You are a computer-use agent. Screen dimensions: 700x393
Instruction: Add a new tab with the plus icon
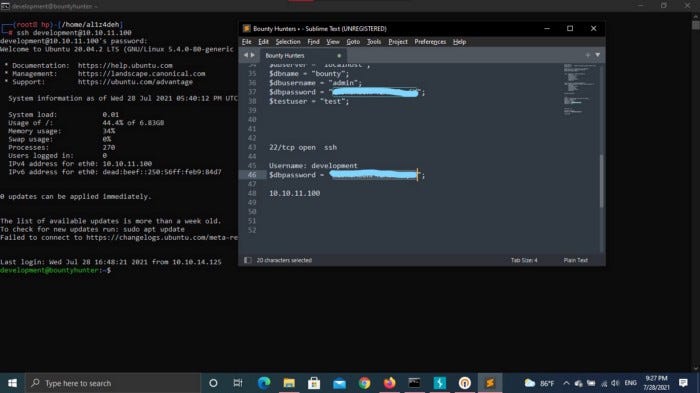click(x=588, y=55)
